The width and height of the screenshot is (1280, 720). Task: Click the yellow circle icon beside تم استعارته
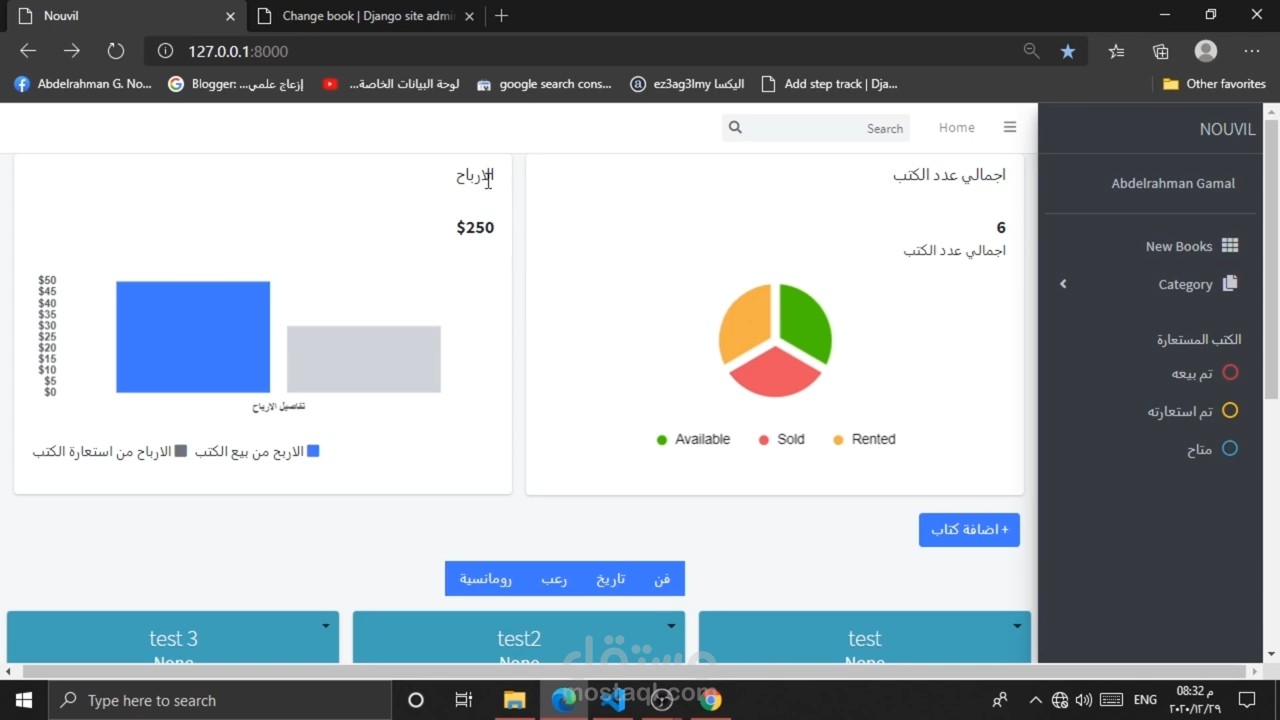coord(1230,411)
